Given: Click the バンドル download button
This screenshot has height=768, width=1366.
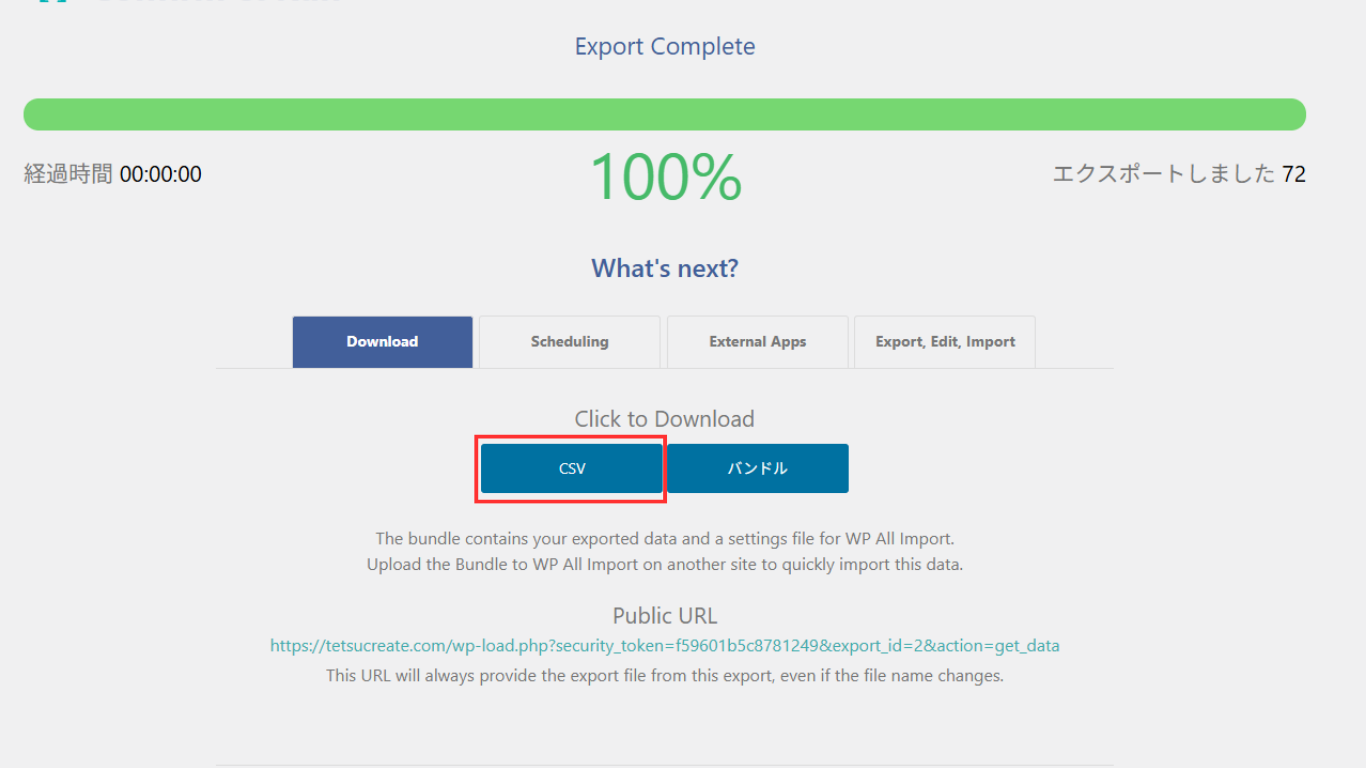Looking at the screenshot, I should 757,469.
